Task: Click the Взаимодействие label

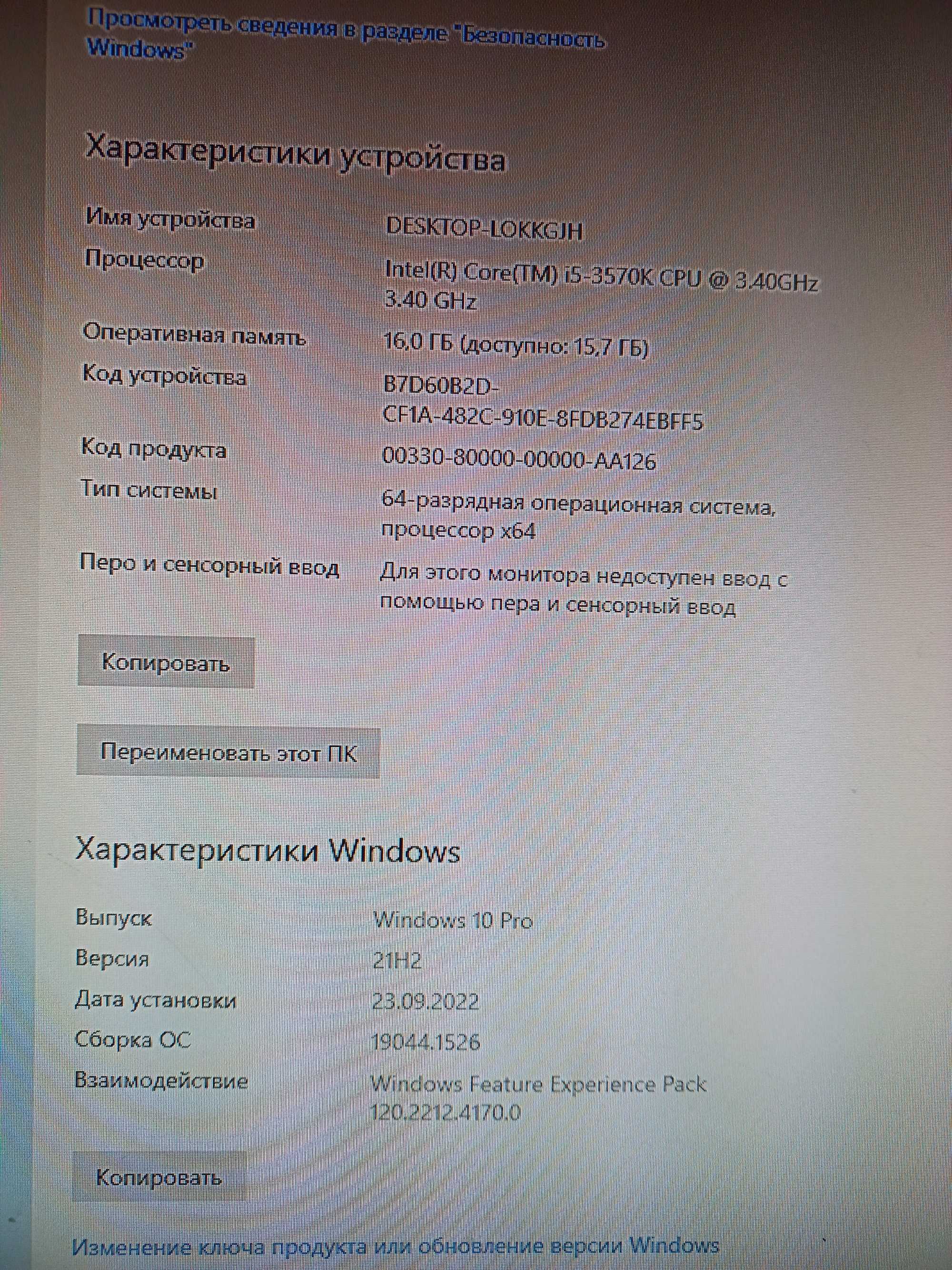Action: pos(161,1082)
